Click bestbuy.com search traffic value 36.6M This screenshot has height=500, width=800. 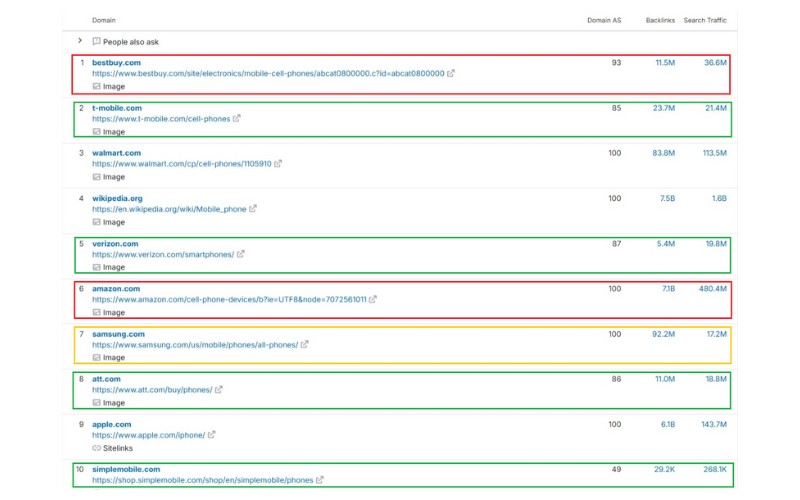tap(715, 63)
